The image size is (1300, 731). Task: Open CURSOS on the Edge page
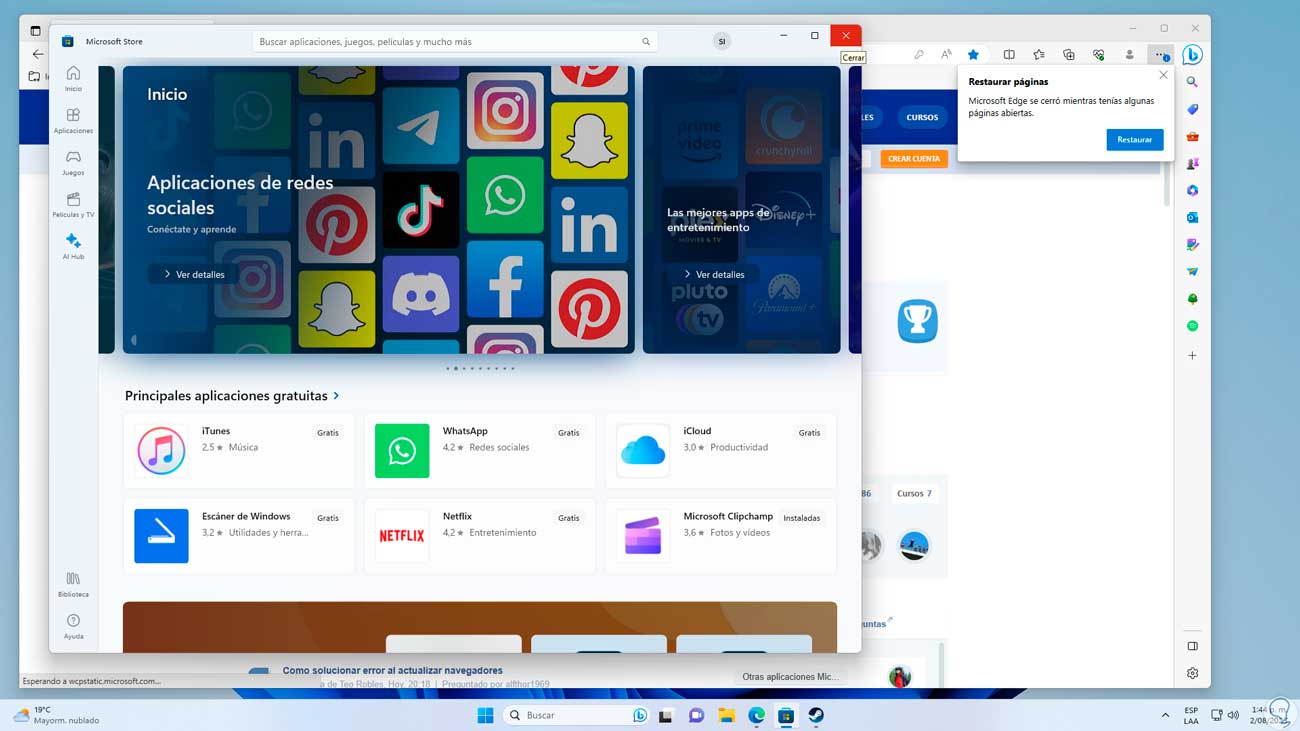pyautogui.click(x=922, y=117)
